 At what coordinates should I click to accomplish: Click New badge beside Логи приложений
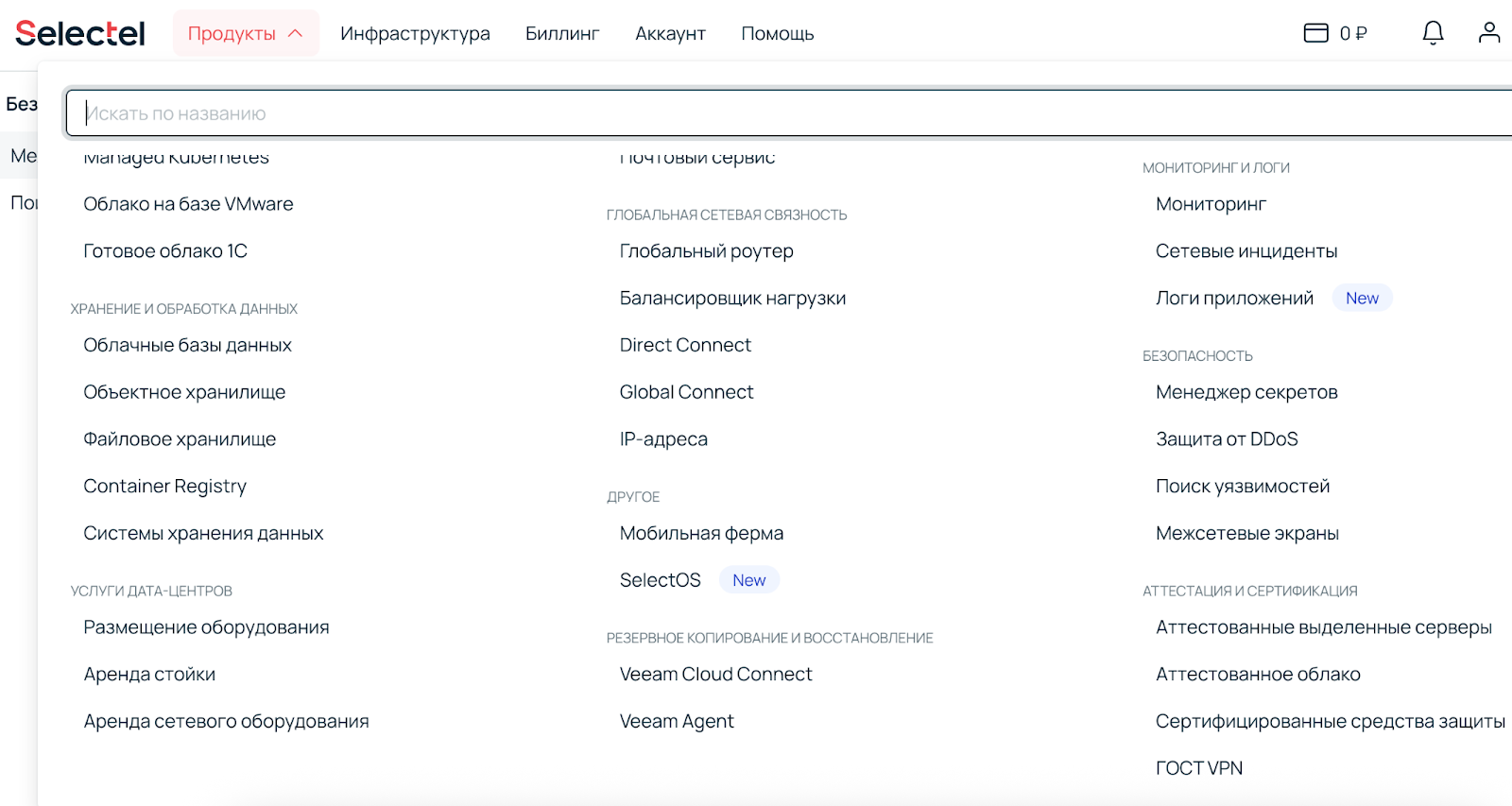(x=1362, y=299)
